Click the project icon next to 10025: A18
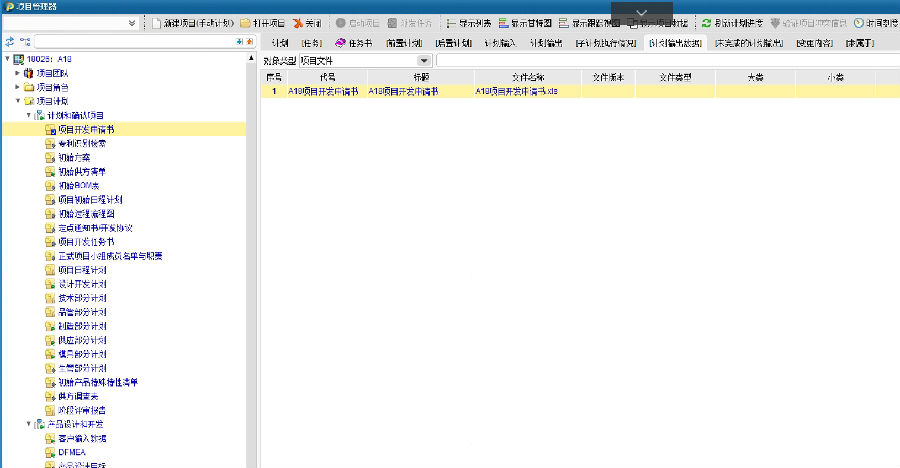 pyautogui.click(x=18, y=59)
